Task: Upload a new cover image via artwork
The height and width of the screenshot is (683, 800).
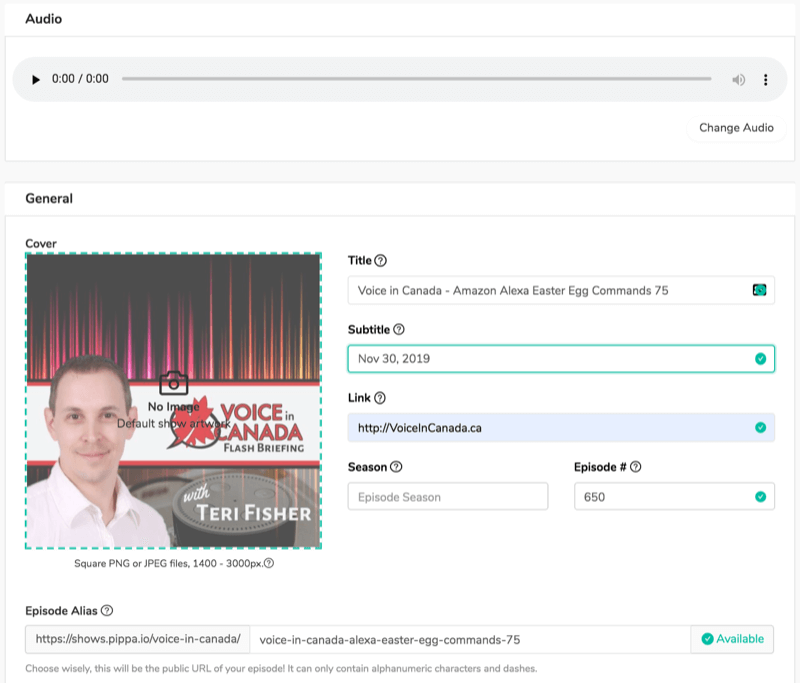Action: 173,401
